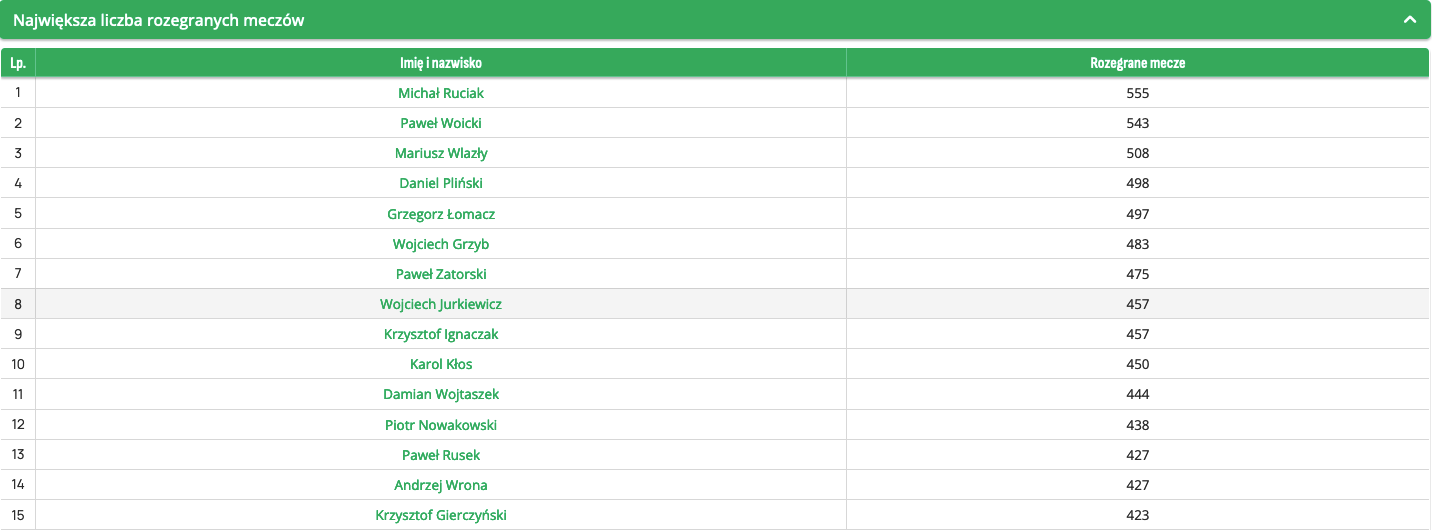Image resolution: width=1432 pixels, height=530 pixels.
Task: Click the Damian Wojtaszek name
Action: [441, 395]
